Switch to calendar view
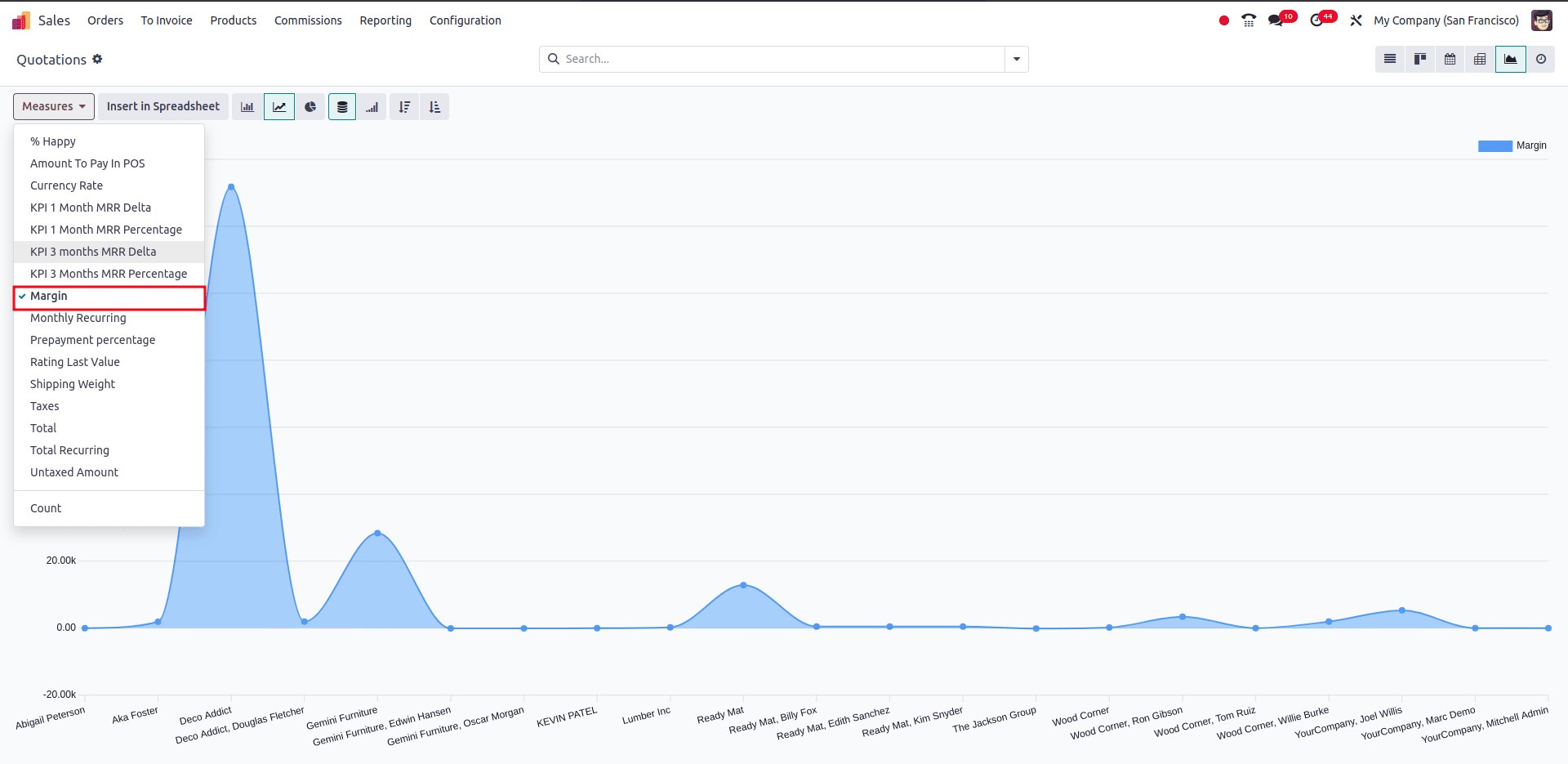The width and height of the screenshot is (1568, 764). pyautogui.click(x=1450, y=60)
